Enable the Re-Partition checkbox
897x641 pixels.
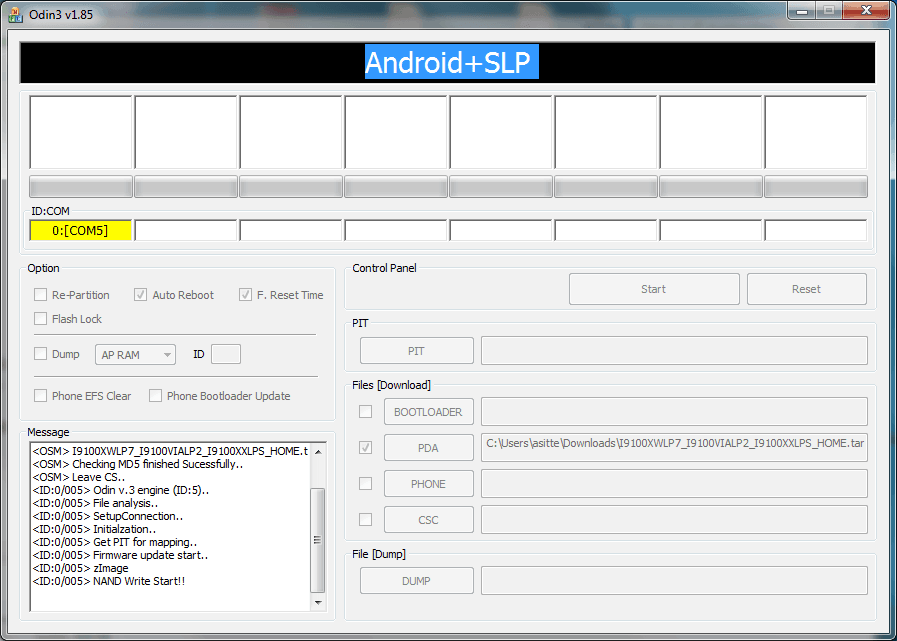[40, 295]
